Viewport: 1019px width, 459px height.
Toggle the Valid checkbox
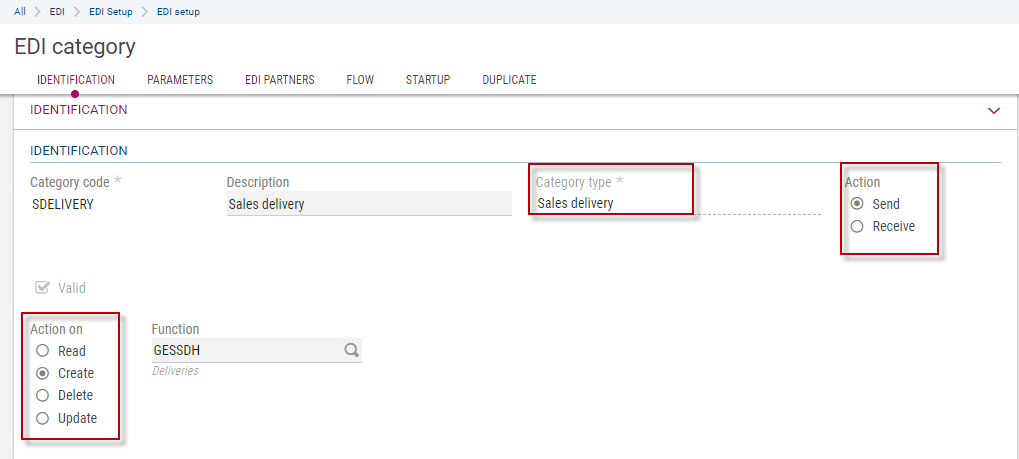pyautogui.click(x=42, y=288)
